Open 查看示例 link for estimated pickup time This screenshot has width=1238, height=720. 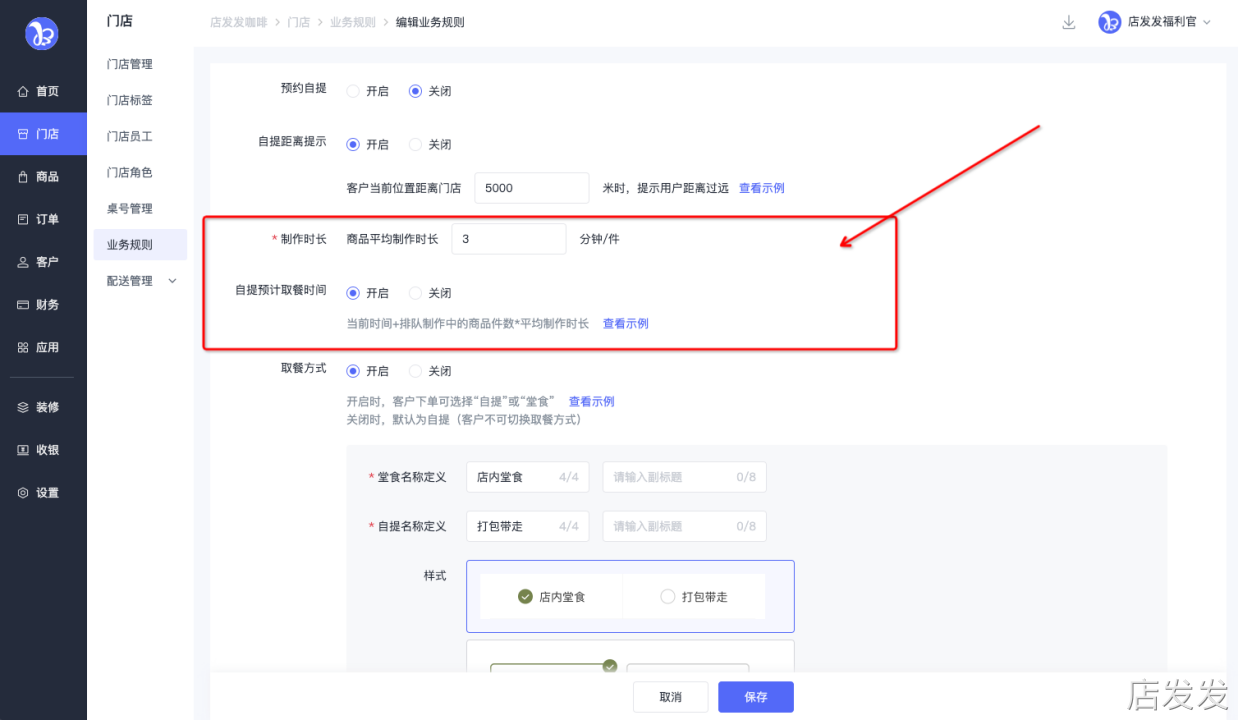(625, 324)
